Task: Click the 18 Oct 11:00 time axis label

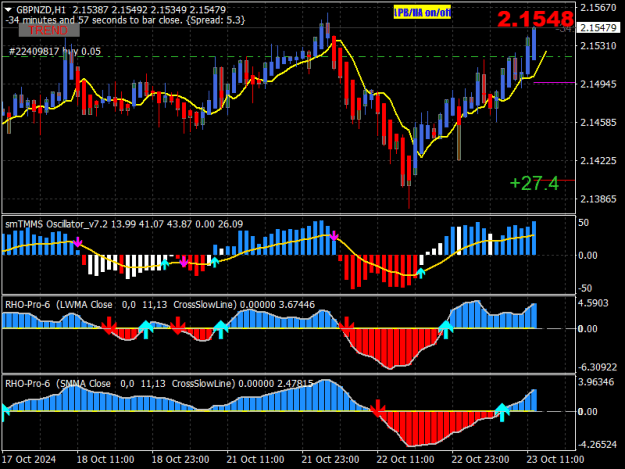Action: point(105,459)
